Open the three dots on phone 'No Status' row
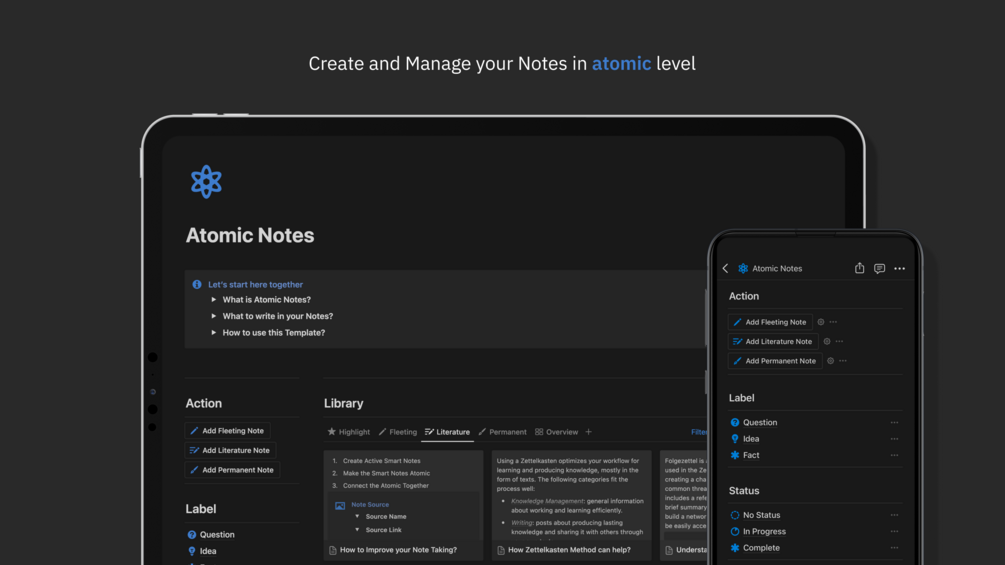This screenshot has height=565, width=1005. pyautogui.click(x=894, y=515)
